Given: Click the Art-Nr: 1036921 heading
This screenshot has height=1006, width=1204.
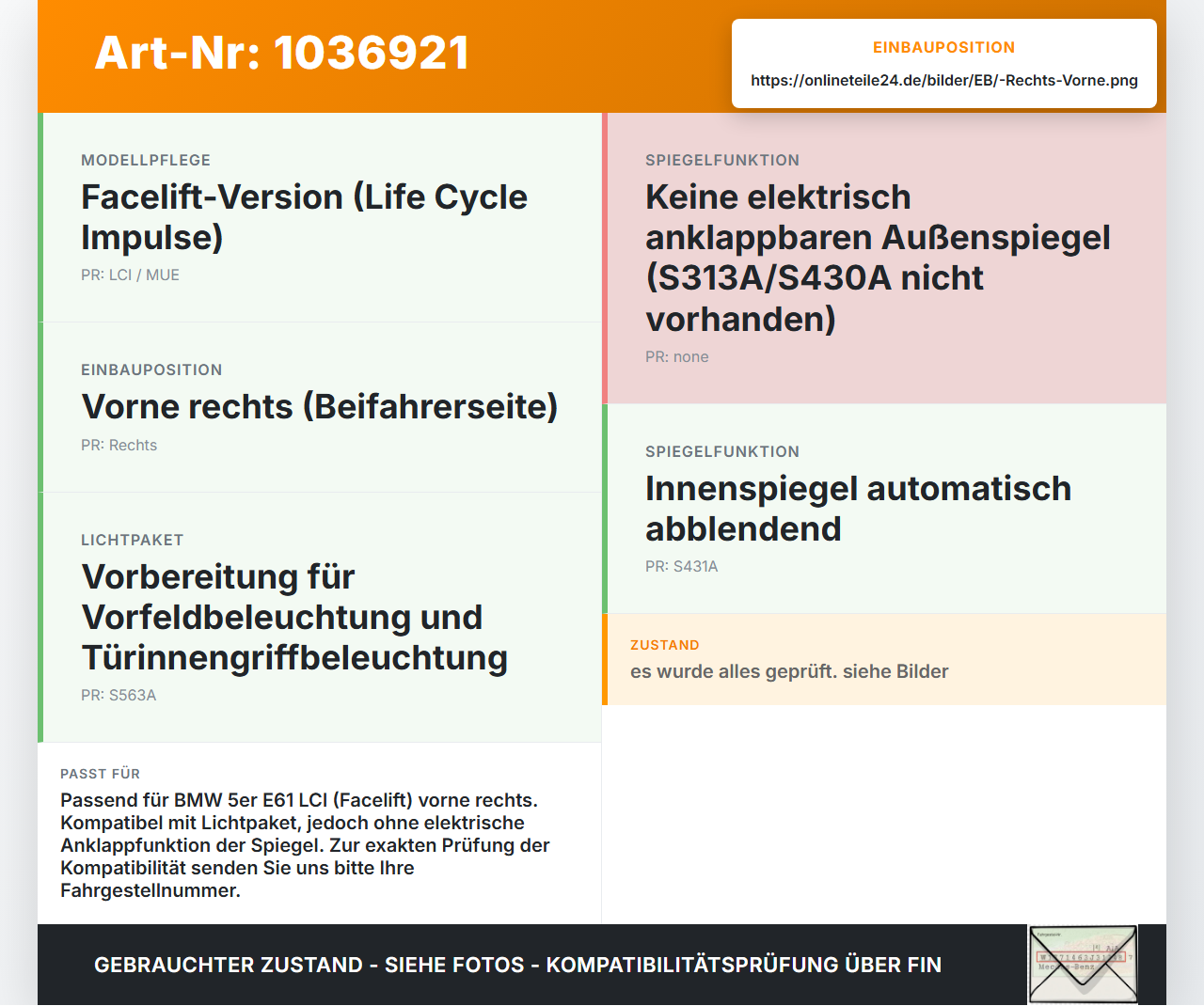Looking at the screenshot, I should [282, 53].
